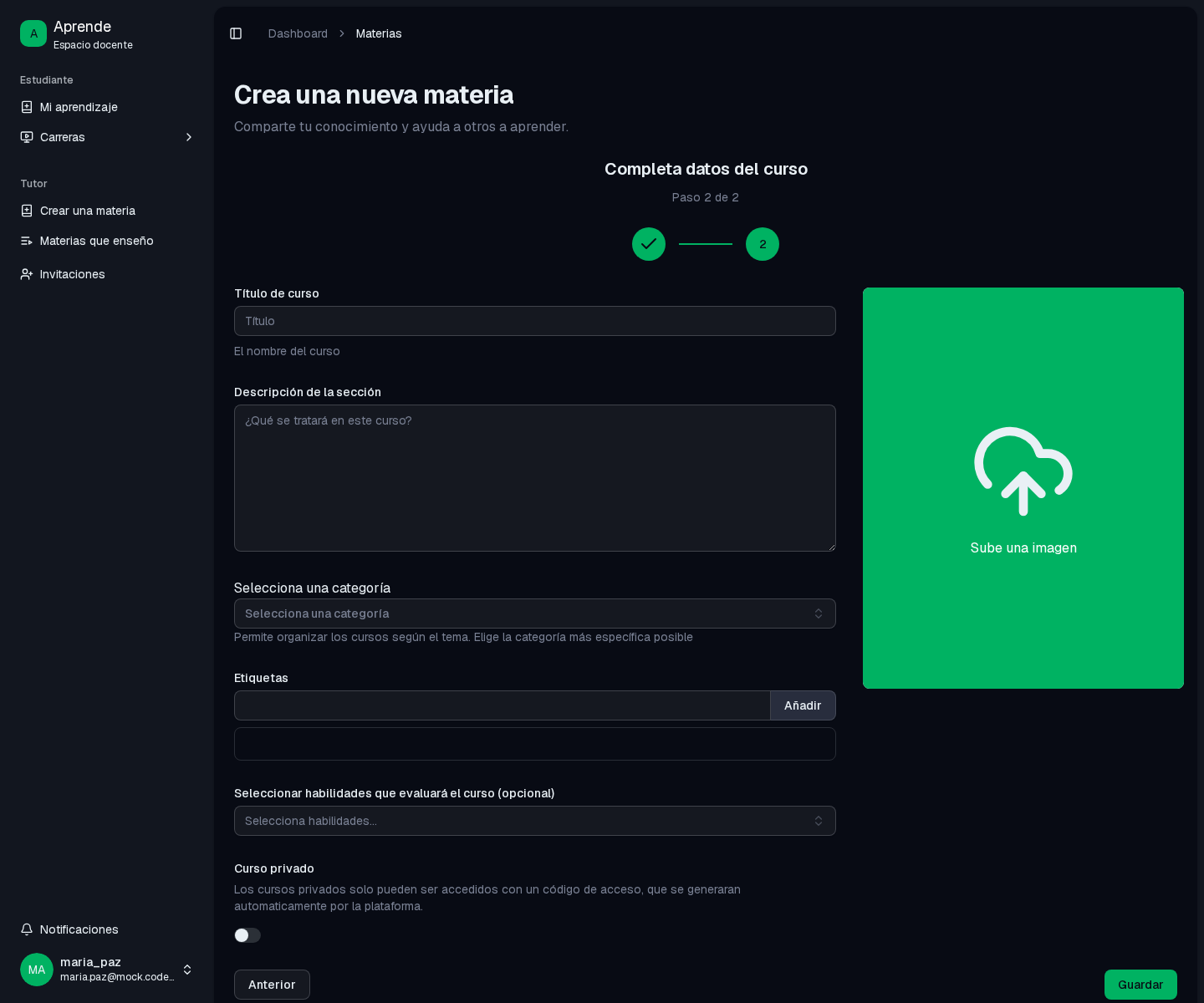Click the Anterior button
Image resolution: width=1204 pixels, height=1003 pixels.
tap(272, 985)
